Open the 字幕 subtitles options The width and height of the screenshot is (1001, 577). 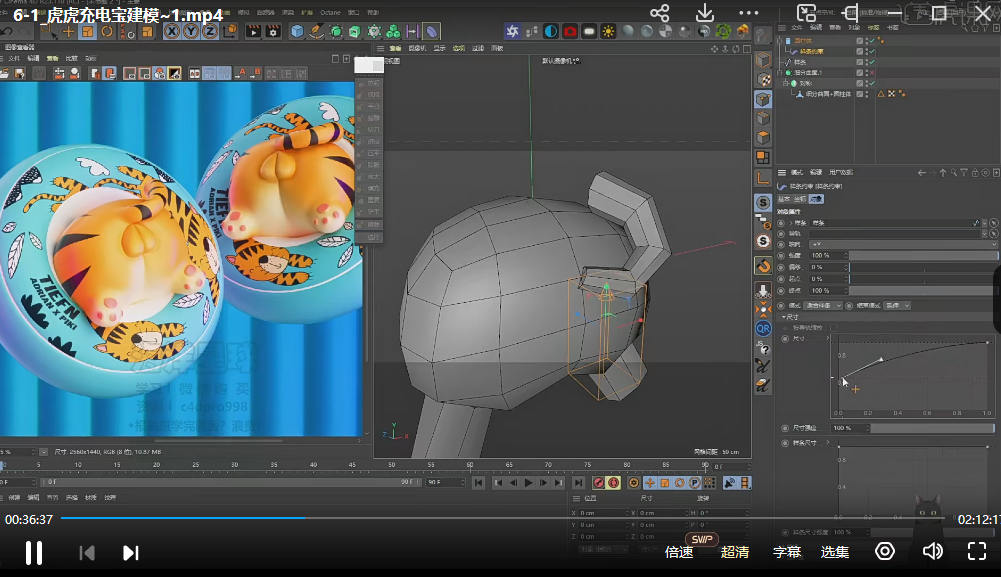point(787,552)
